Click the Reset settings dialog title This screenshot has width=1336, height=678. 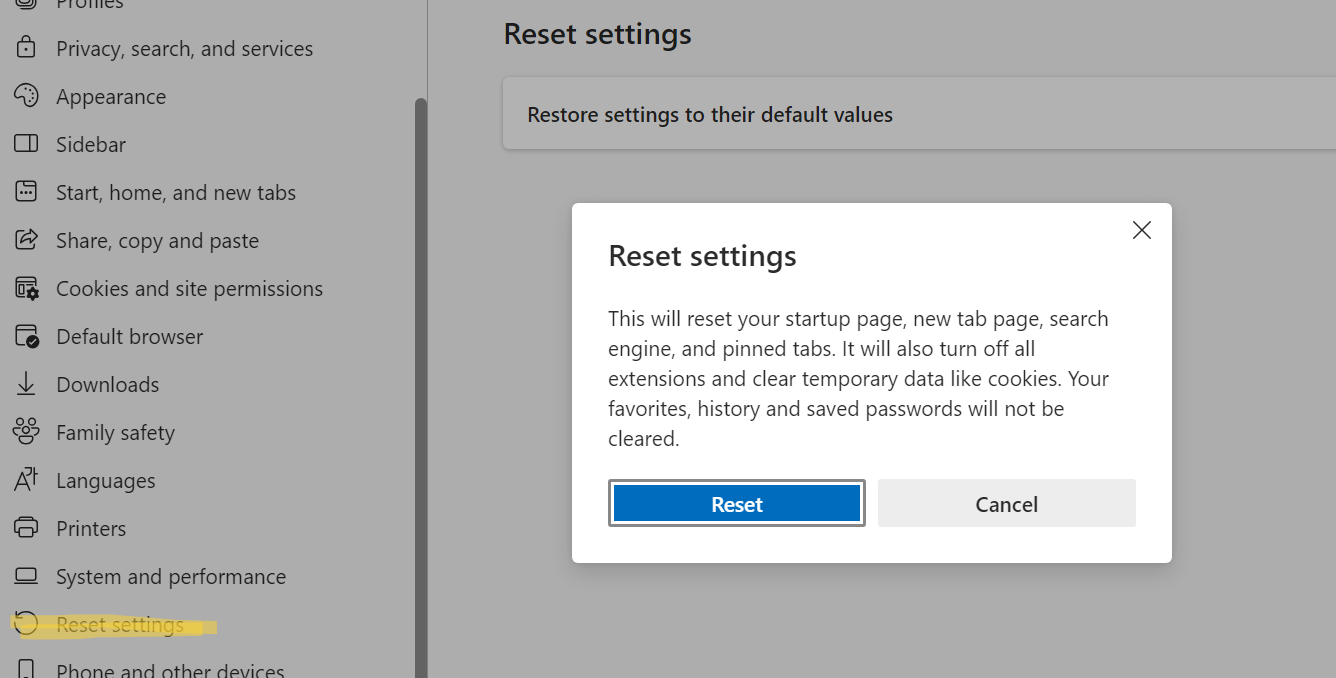[702, 256]
